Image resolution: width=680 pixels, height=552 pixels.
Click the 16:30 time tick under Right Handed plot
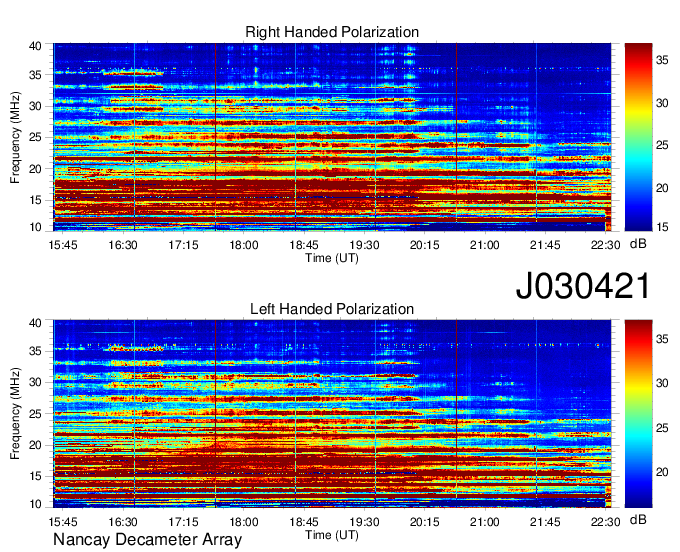pos(123,245)
